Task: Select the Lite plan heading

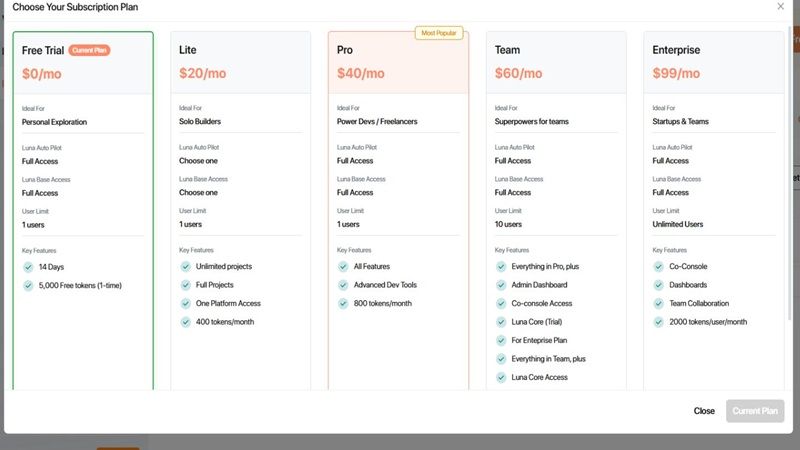Action: pos(188,50)
